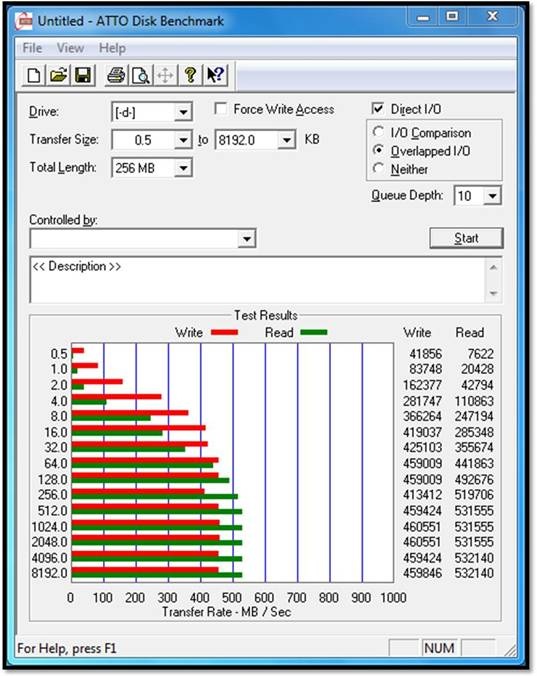
Task: Activate the context help arrow icon
Action: coord(215,75)
